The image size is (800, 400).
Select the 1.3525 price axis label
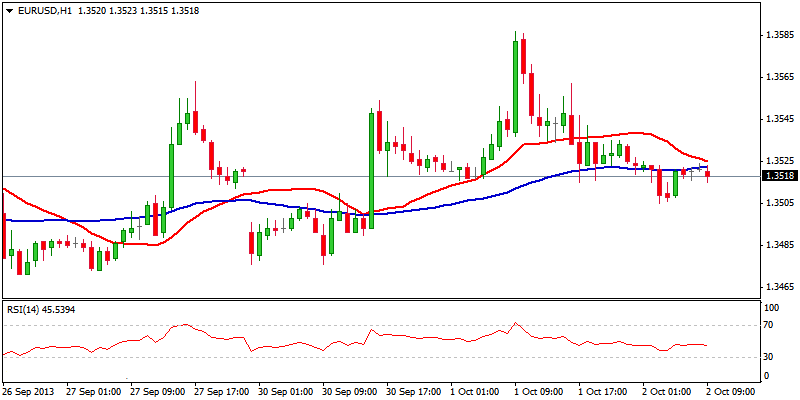click(x=779, y=161)
